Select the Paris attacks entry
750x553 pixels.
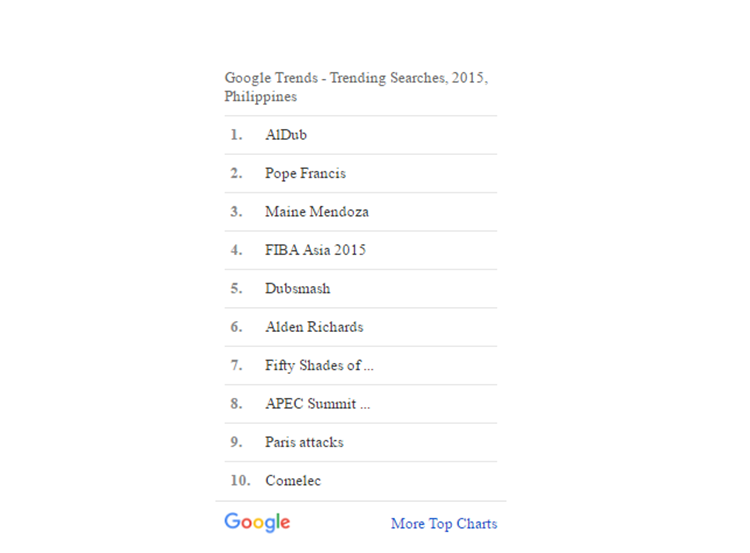point(304,442)
